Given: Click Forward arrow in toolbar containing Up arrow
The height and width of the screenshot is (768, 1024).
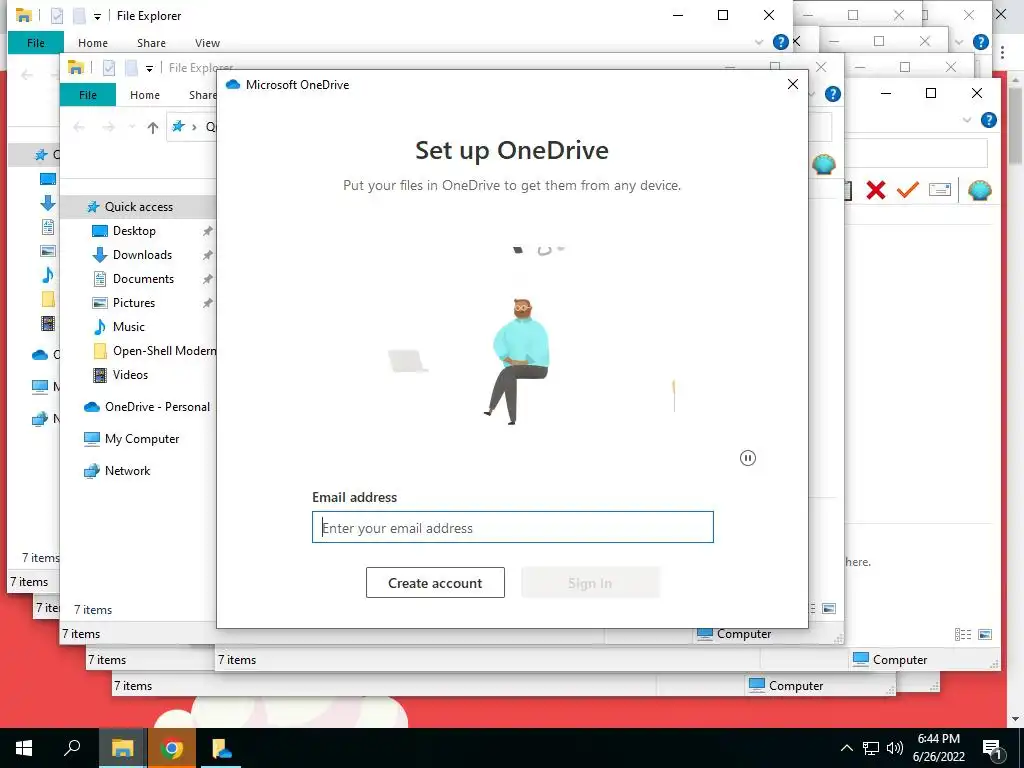Looking at the screenshot, I should point(108,127).
